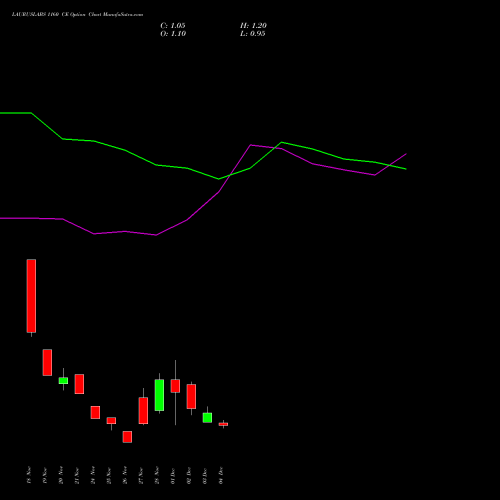Click the high value H: 1.20
This screenshot has width=500, height=500.
click(253, 26)
